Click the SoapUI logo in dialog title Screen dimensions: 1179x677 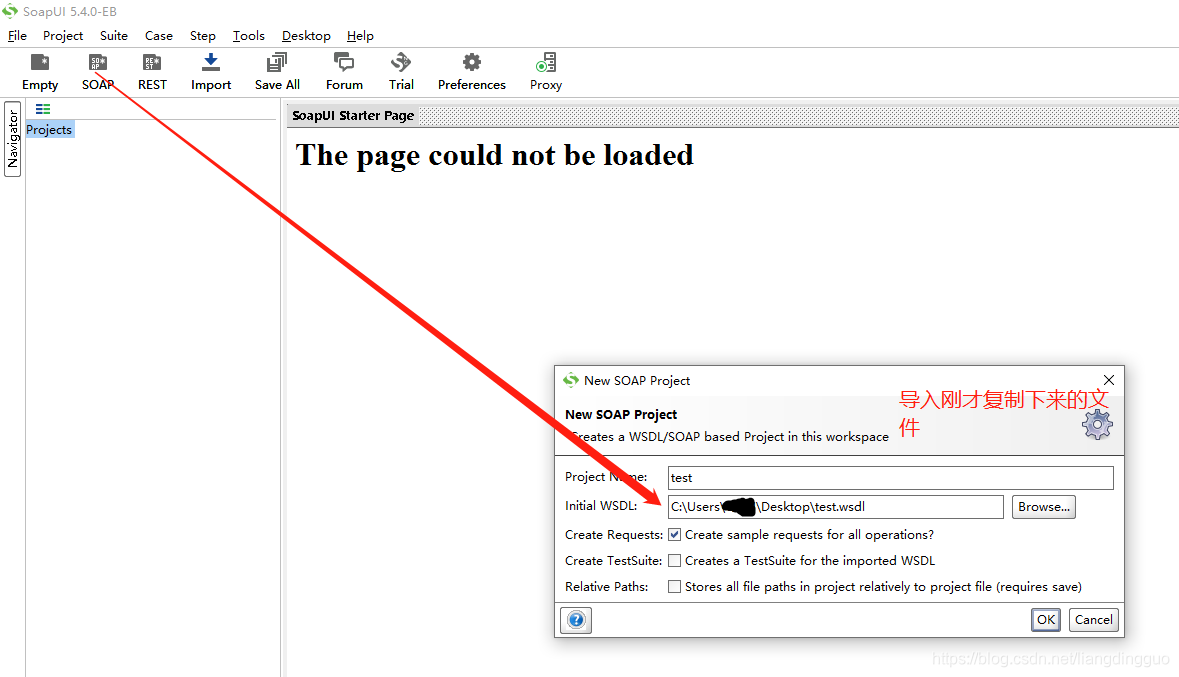(x=571, y=380)
